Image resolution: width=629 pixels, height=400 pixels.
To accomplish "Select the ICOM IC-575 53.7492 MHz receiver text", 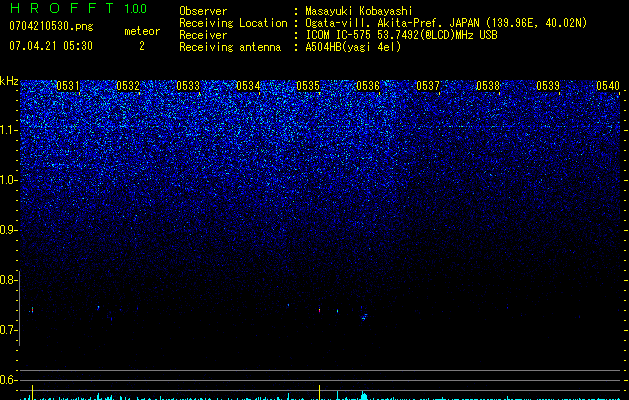I will pos(401,35).
